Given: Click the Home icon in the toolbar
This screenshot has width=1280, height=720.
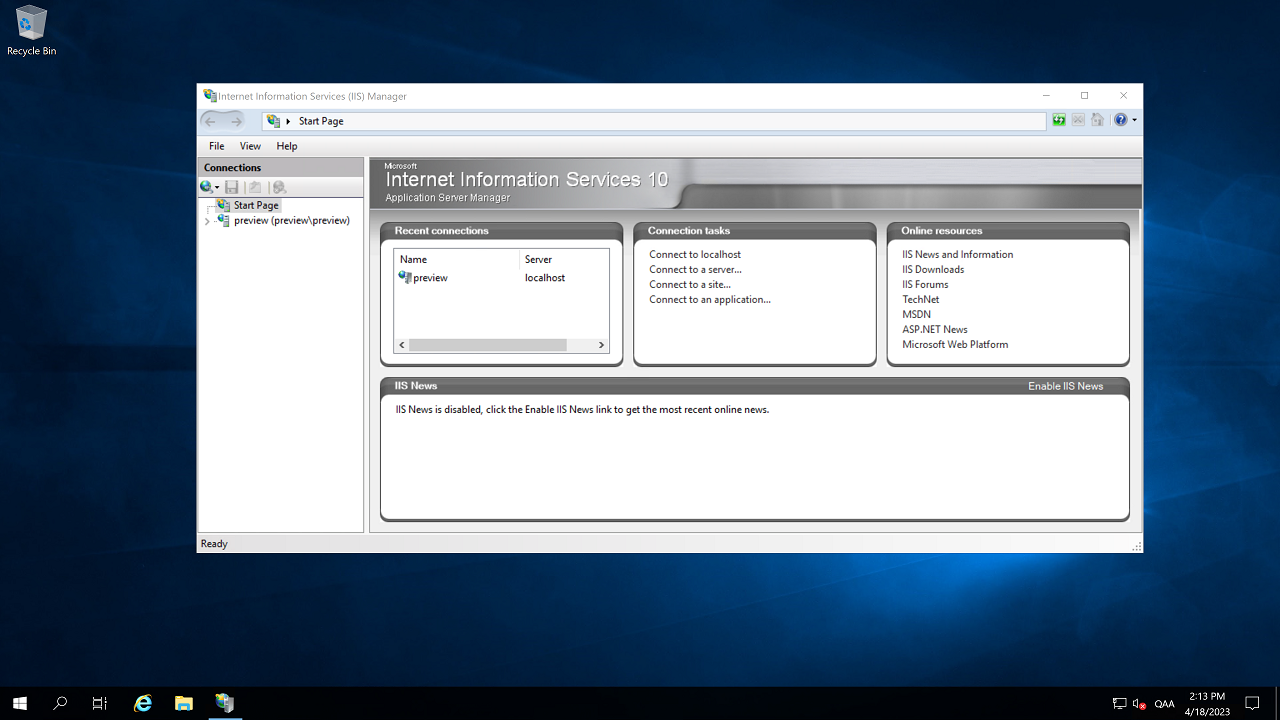Looking at the screenshot, I should [1097, 120].
